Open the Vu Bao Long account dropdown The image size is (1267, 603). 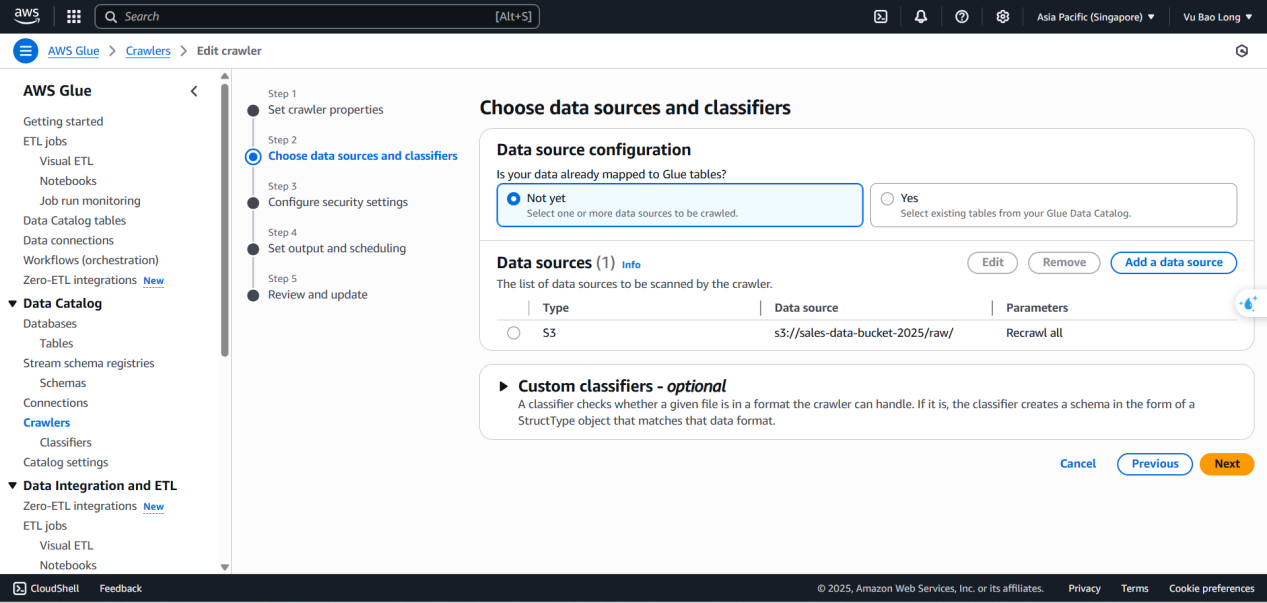[x=1218, y=17]
